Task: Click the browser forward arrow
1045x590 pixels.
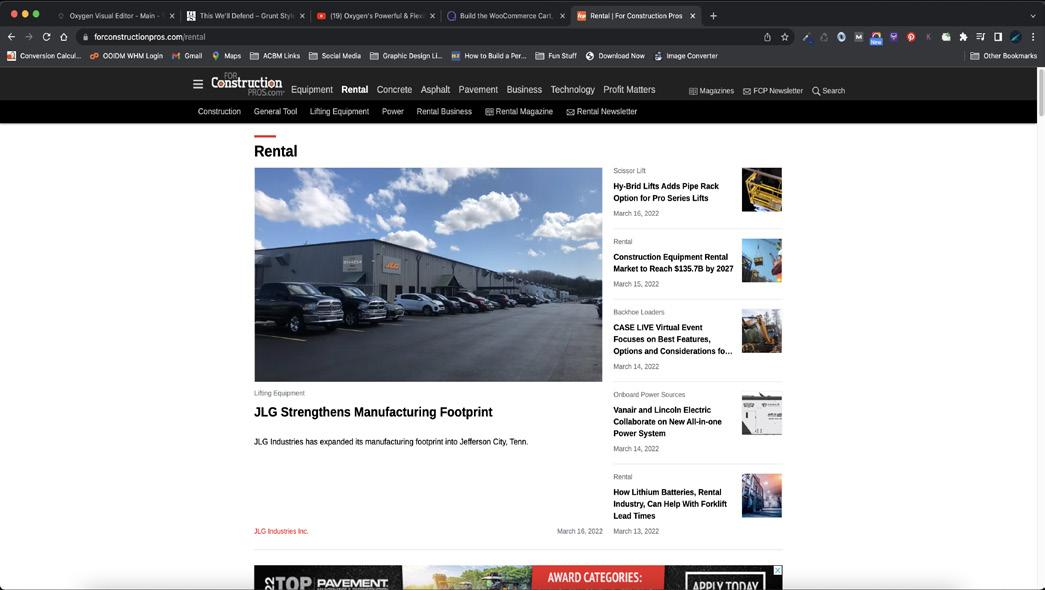Action: tap(29, 37)
